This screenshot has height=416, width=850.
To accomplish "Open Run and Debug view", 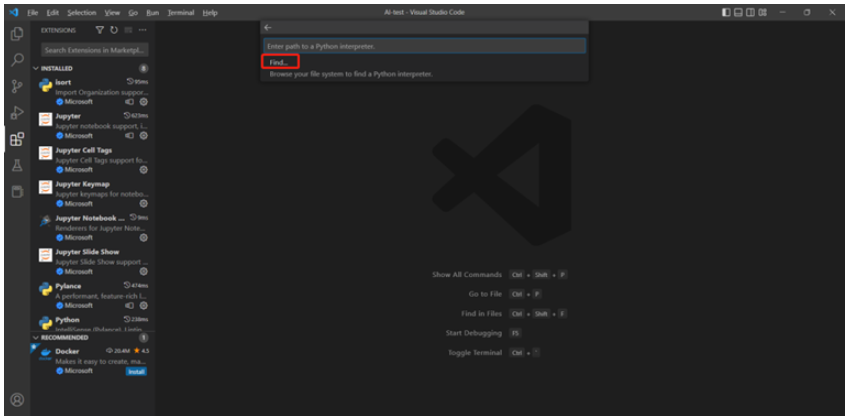I will (x=17, y=112).
